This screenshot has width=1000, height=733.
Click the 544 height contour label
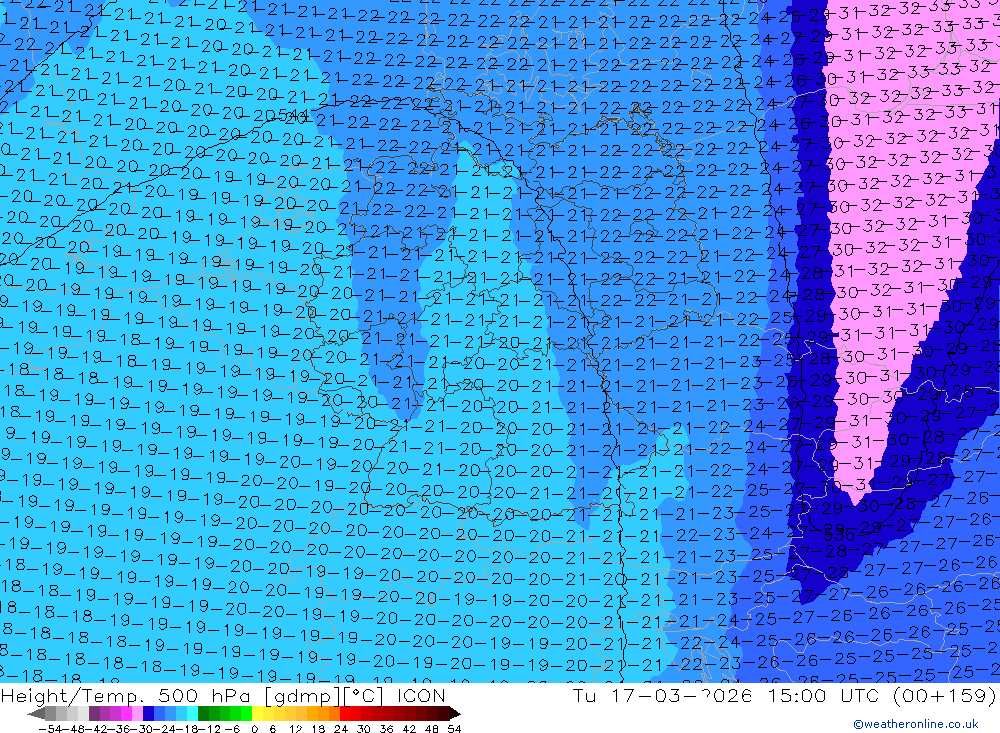click(x=295, y=117)
